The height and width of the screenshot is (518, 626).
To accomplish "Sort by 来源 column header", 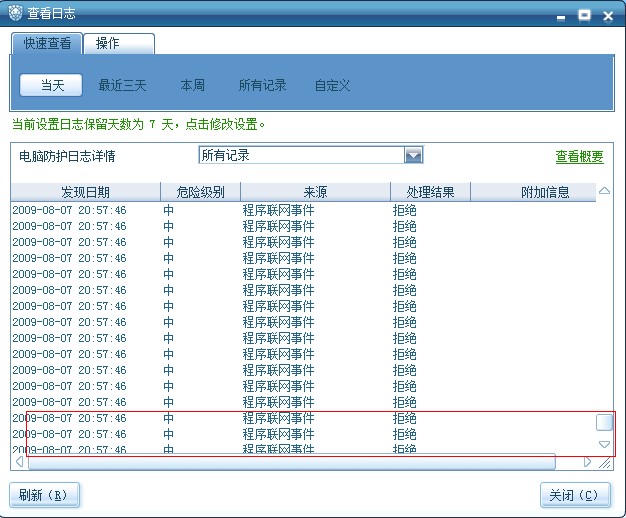I will (315, 192).
